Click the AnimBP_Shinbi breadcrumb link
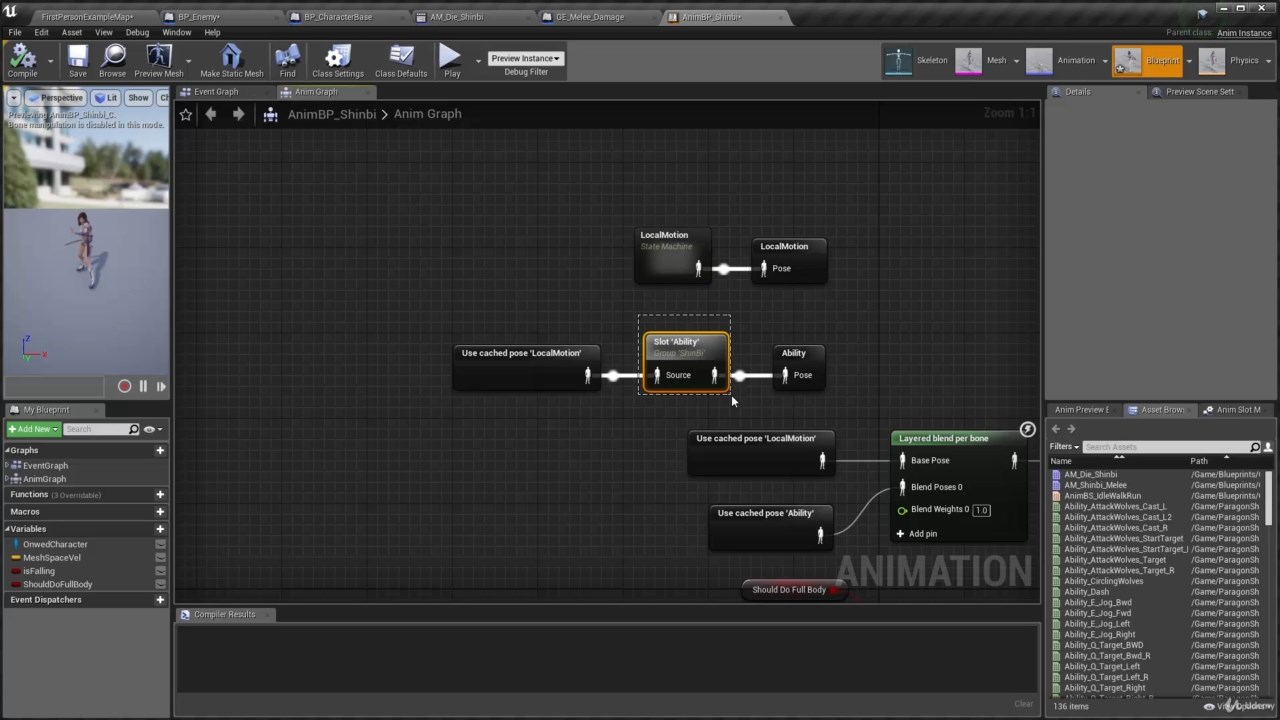This screenshot has height=720, width=1280. (331, 115)
